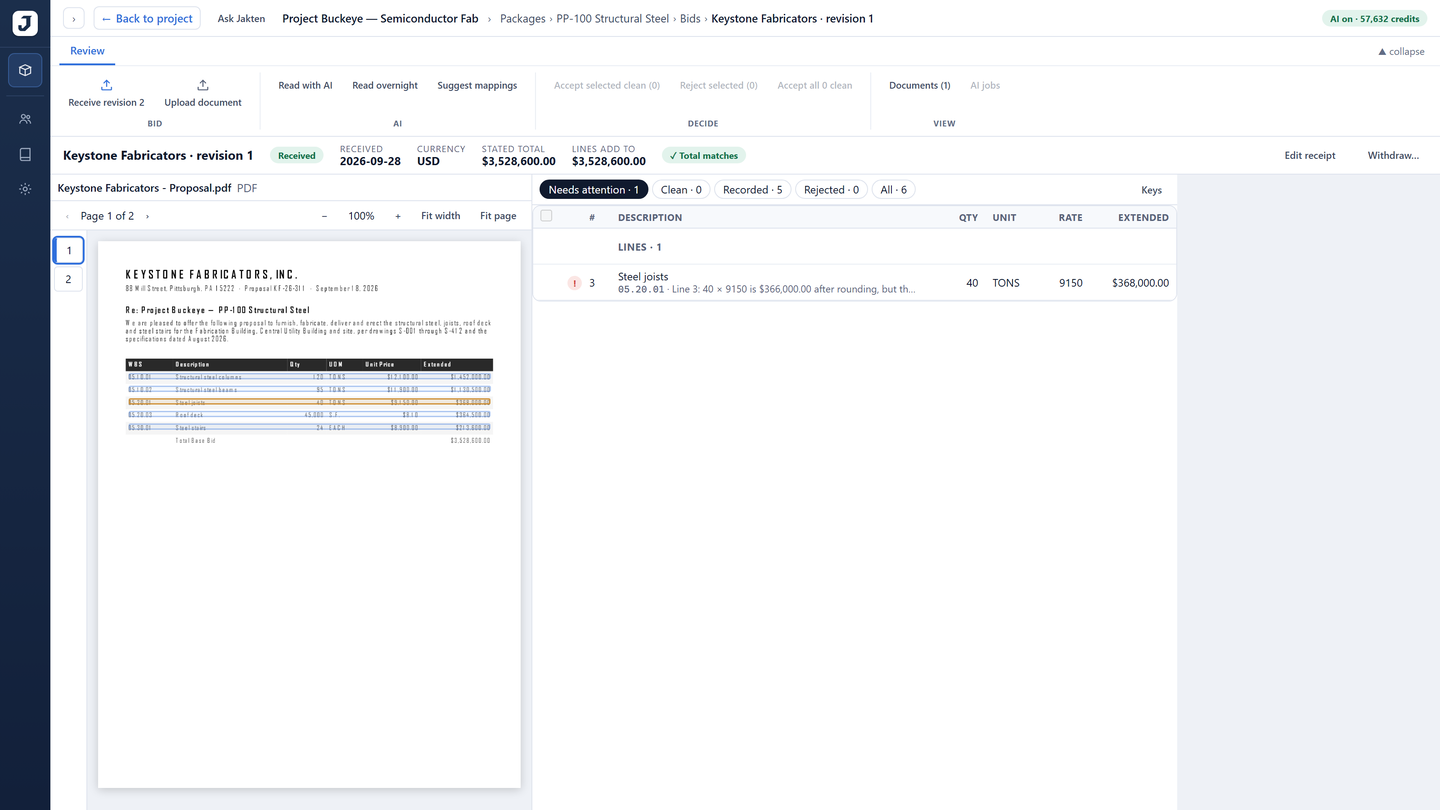Zoom in the PDF with plus
1440x810 pixels.
coord(398,216)
